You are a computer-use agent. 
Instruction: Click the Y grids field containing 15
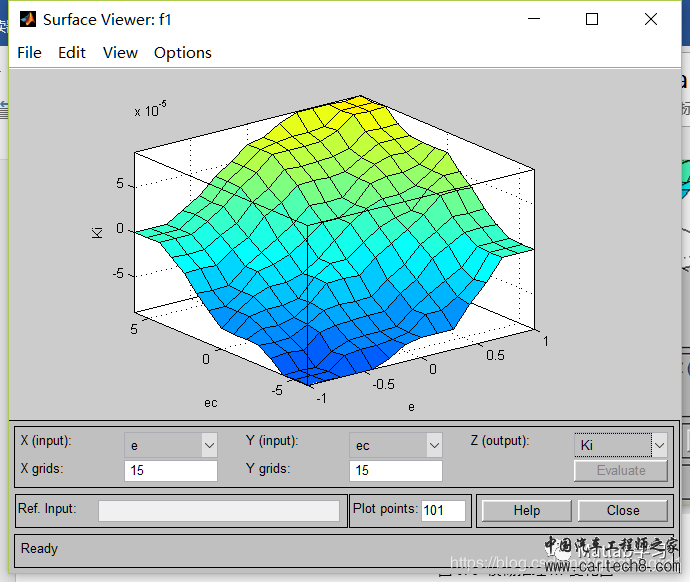396,471
